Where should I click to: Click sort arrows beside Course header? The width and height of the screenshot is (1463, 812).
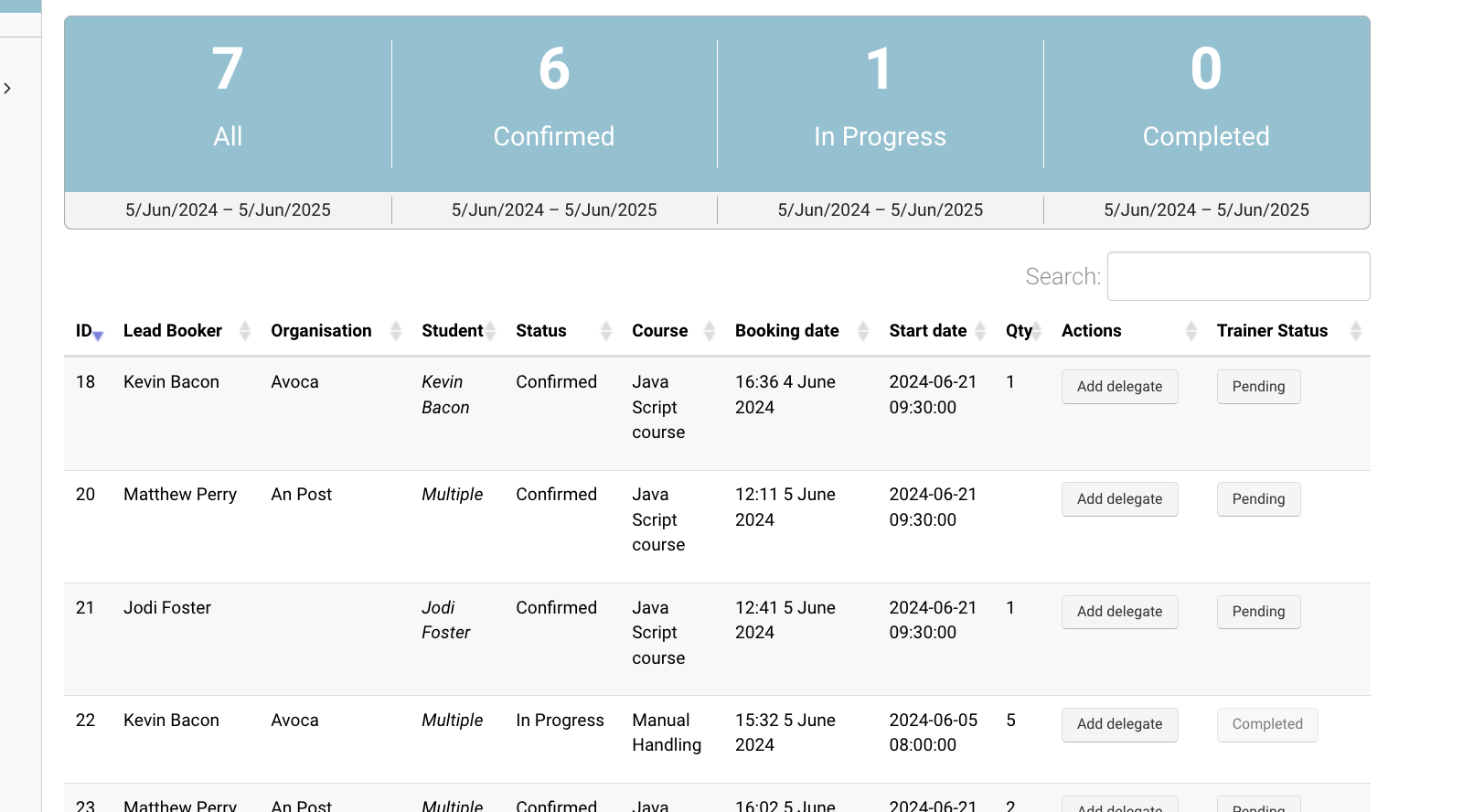(x=709, y=331)
